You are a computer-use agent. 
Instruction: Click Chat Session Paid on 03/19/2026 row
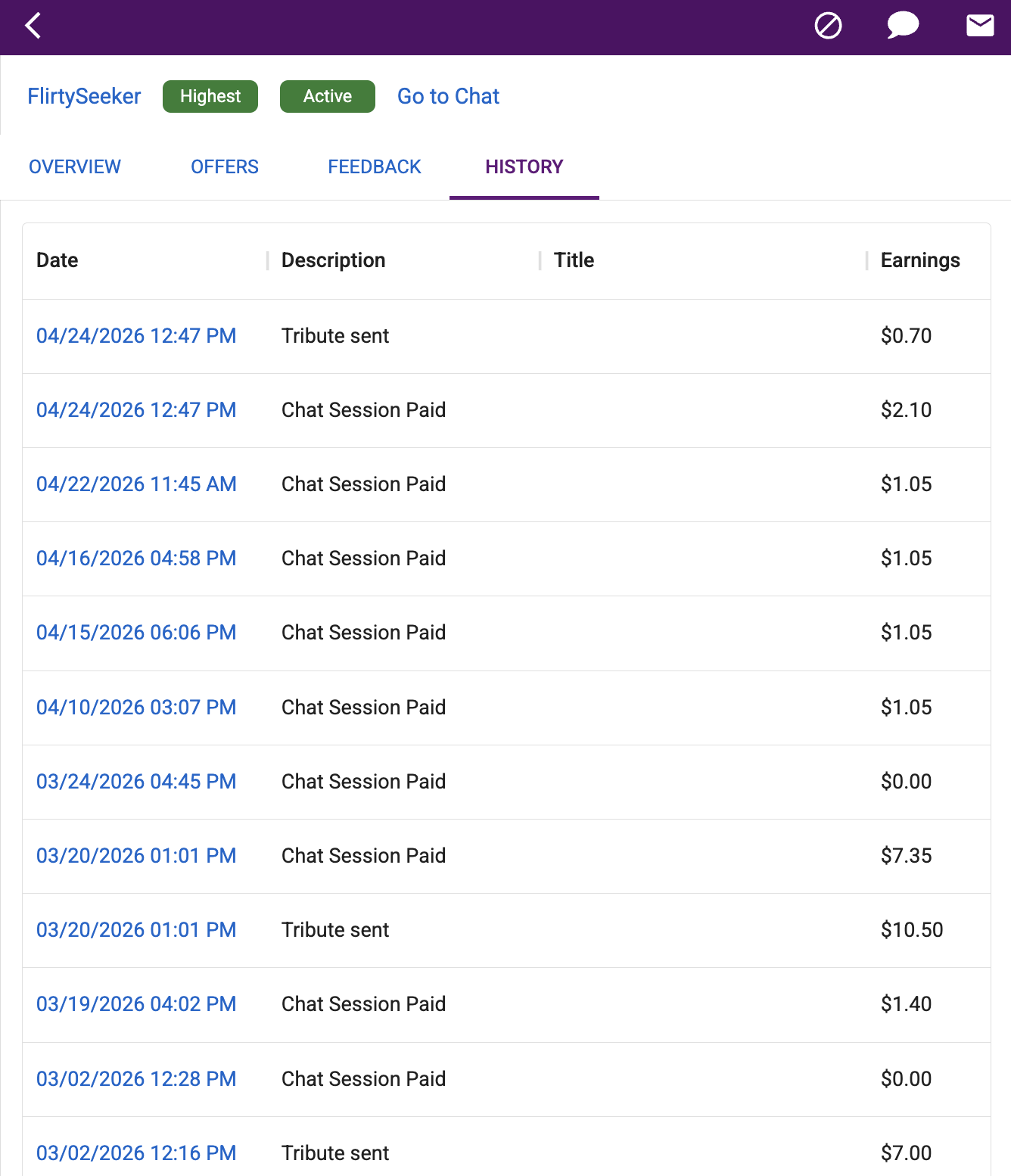(x=363, y=1003)
